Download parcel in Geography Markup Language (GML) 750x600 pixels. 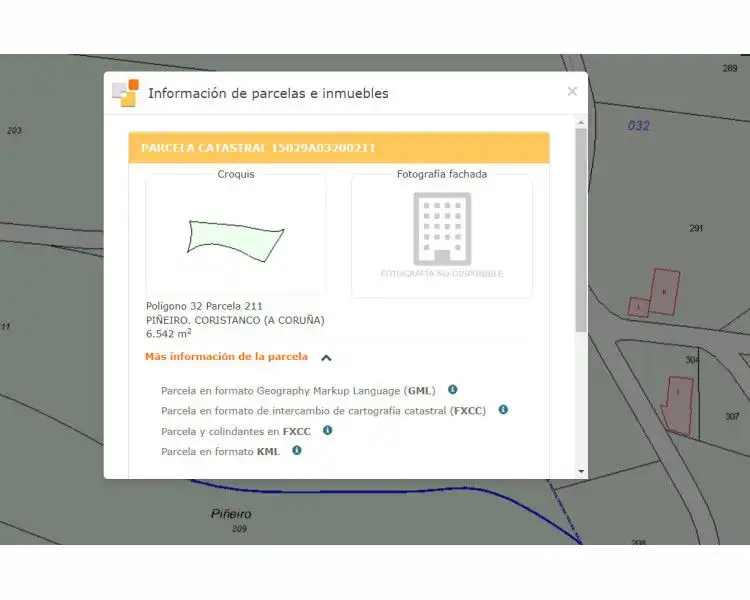pyautogui.click(x=298, y=390)
